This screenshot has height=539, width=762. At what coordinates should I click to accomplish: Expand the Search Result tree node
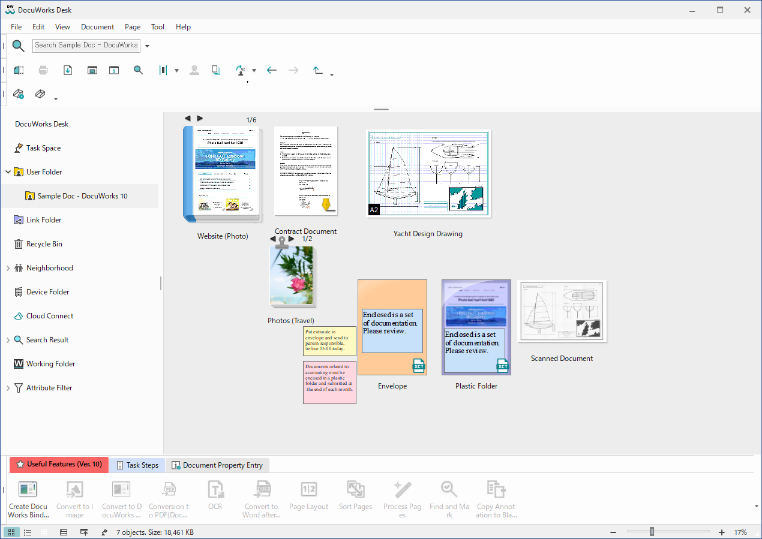(x=8, y=340)
